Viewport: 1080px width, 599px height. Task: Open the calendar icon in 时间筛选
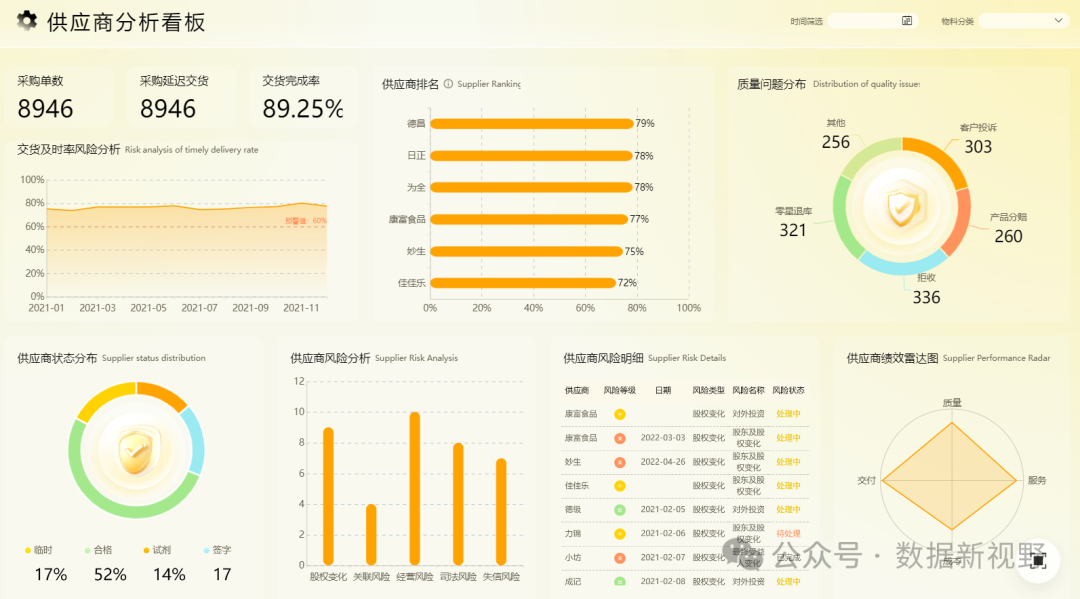907,21
